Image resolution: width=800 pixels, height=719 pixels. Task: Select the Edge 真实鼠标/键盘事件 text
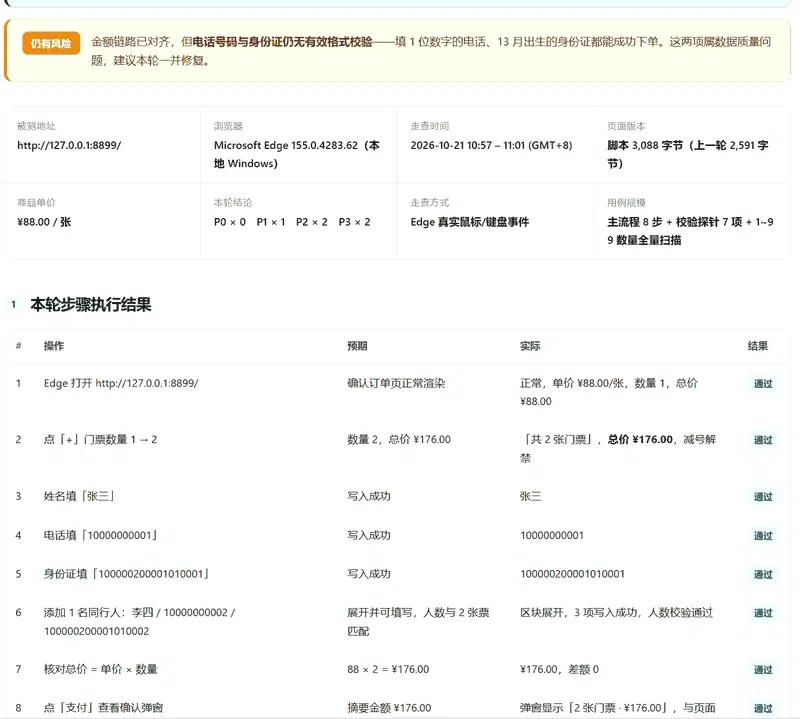[x=469, y=222]
